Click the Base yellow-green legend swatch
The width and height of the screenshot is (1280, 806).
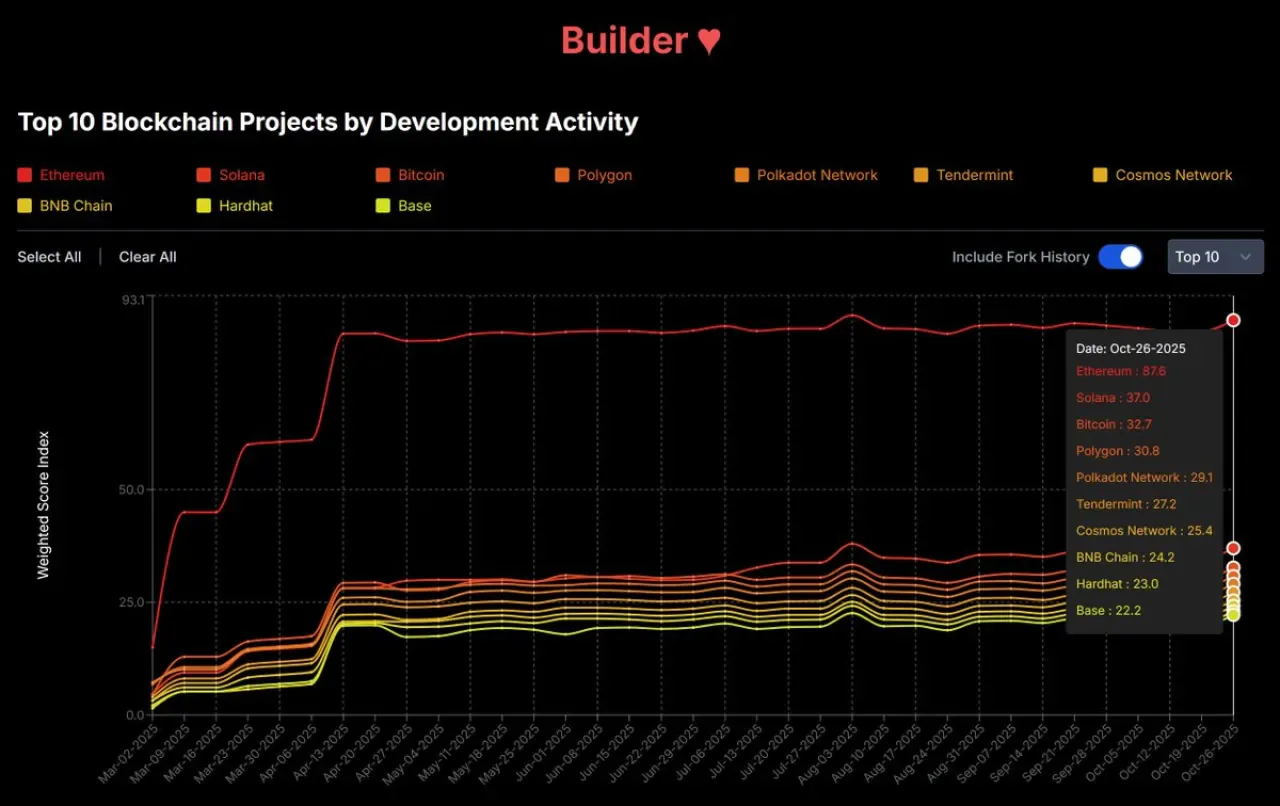point(383,206)
